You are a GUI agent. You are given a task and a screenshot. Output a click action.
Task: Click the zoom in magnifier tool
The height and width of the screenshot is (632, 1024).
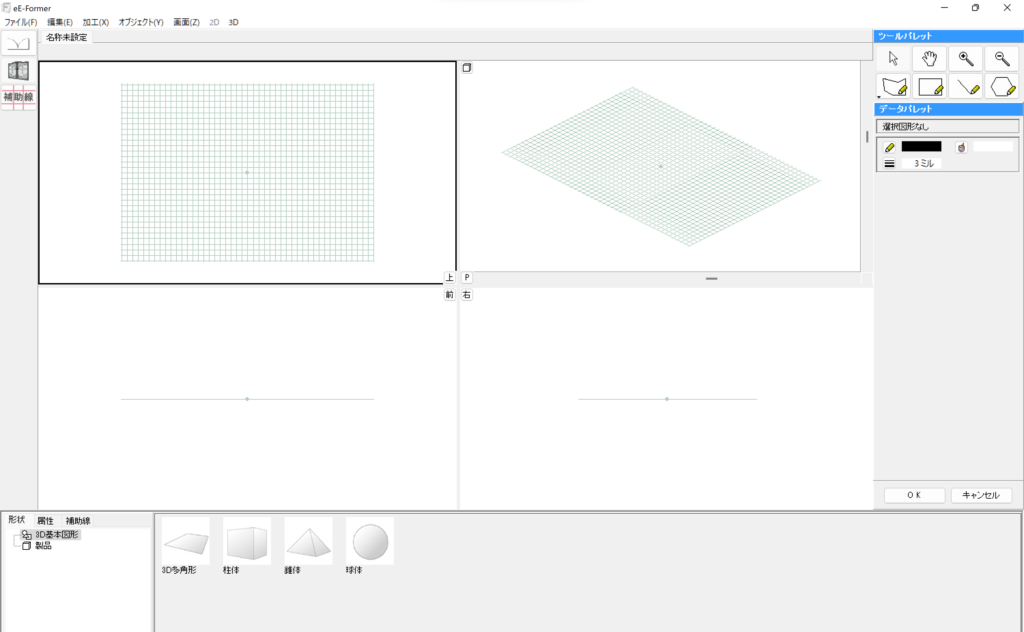click(965, 59)
